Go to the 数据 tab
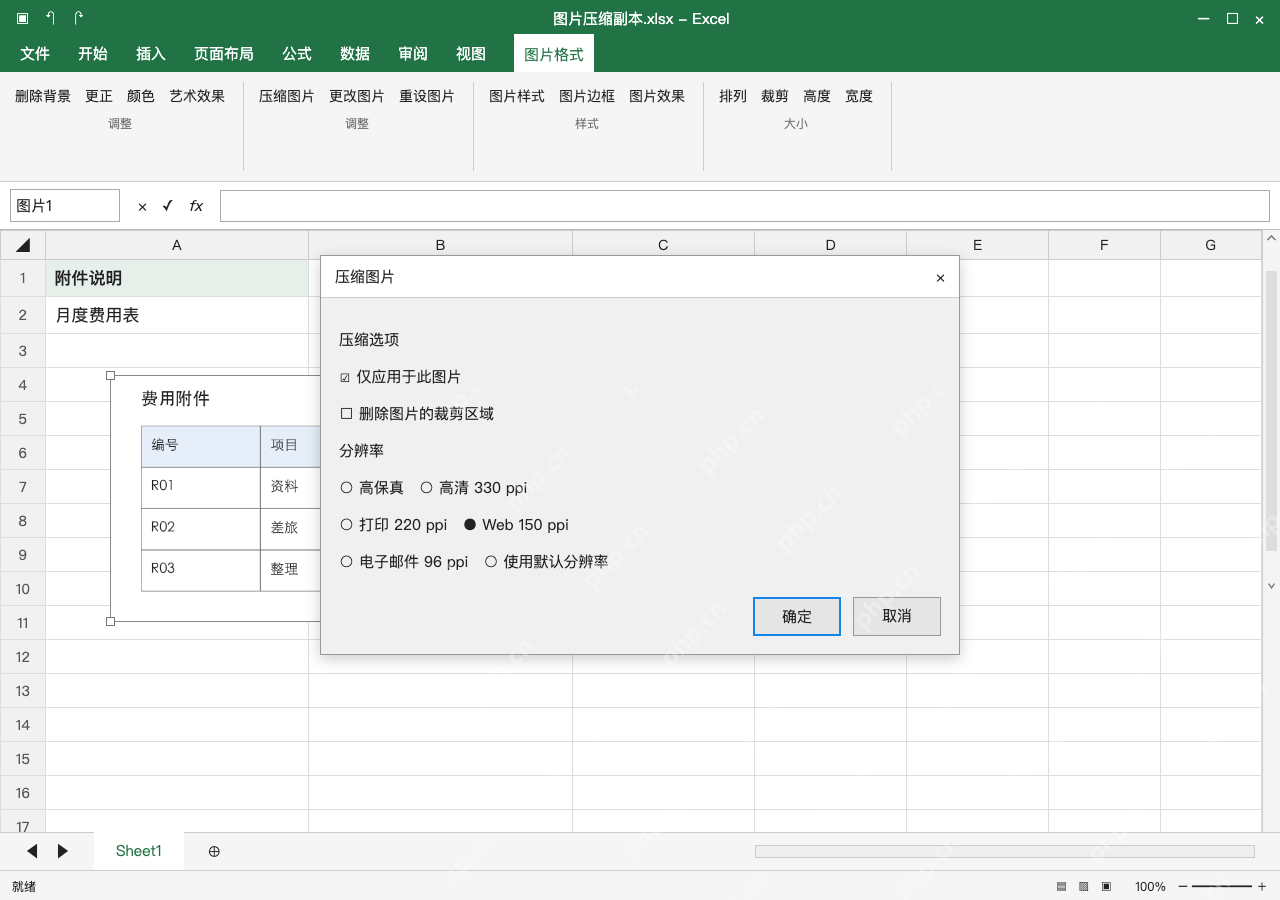The width and height of the screenshot is (1280, 900). (355, 54)
